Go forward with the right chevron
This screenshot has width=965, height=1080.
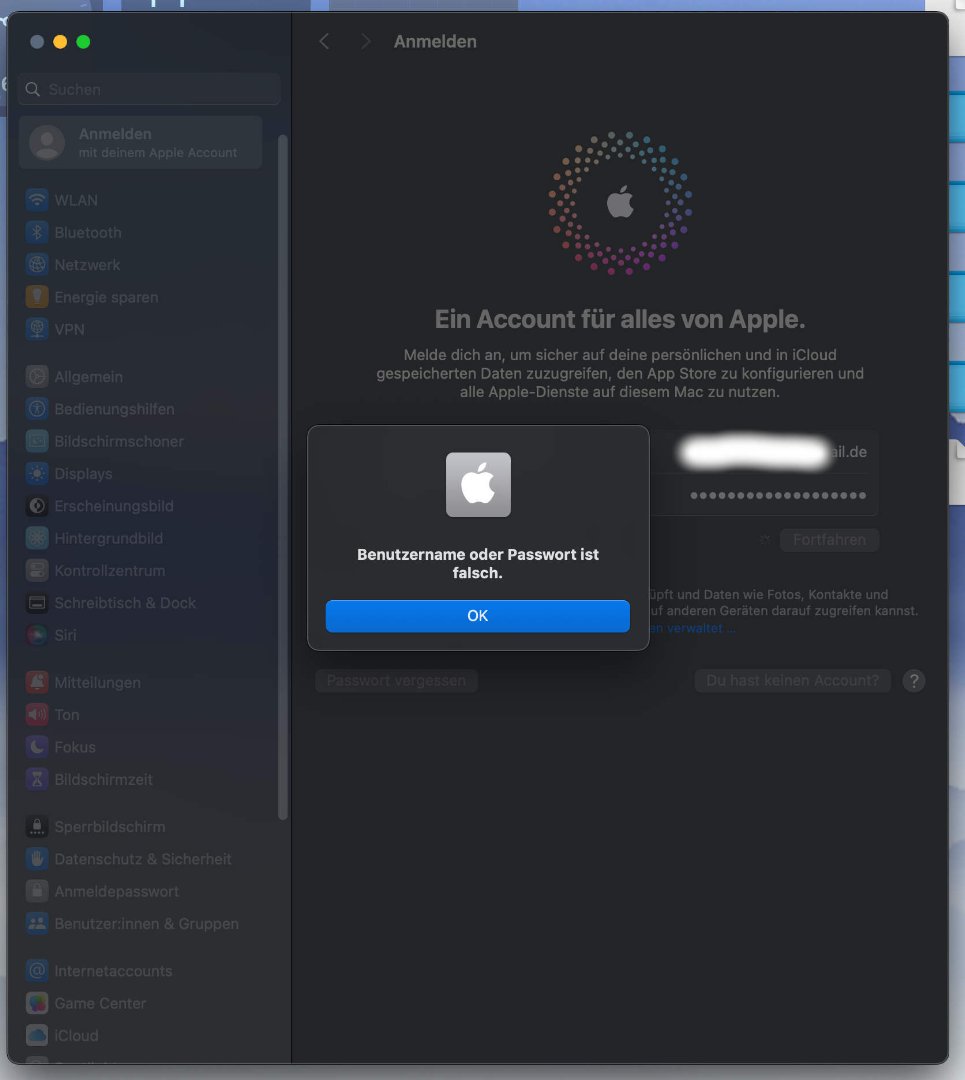coord(366,41)
